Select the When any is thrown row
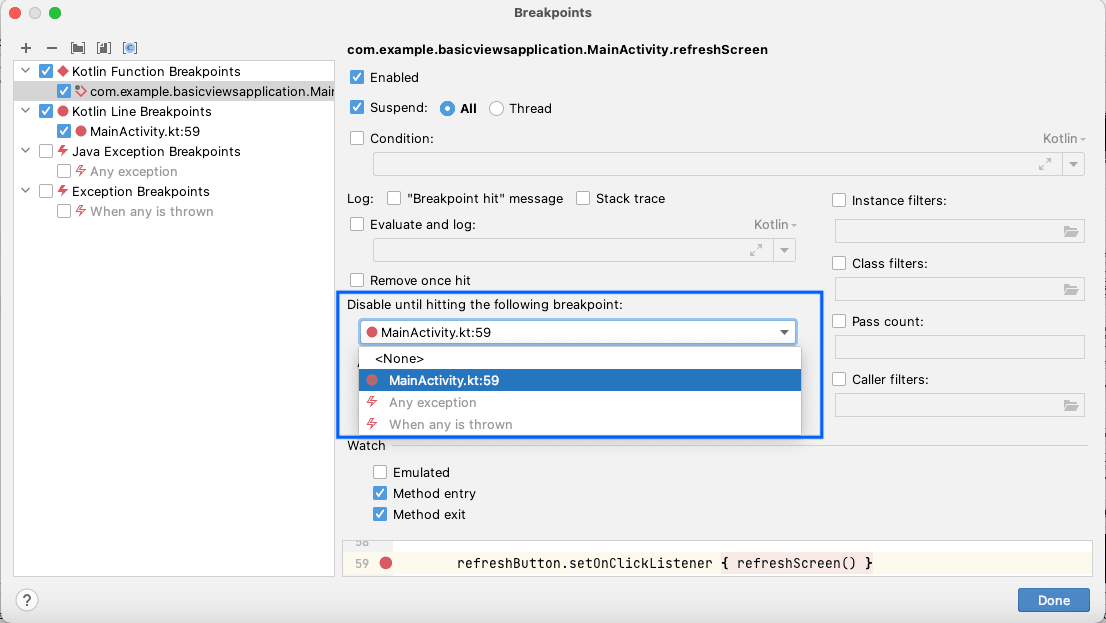 (174, 212)
